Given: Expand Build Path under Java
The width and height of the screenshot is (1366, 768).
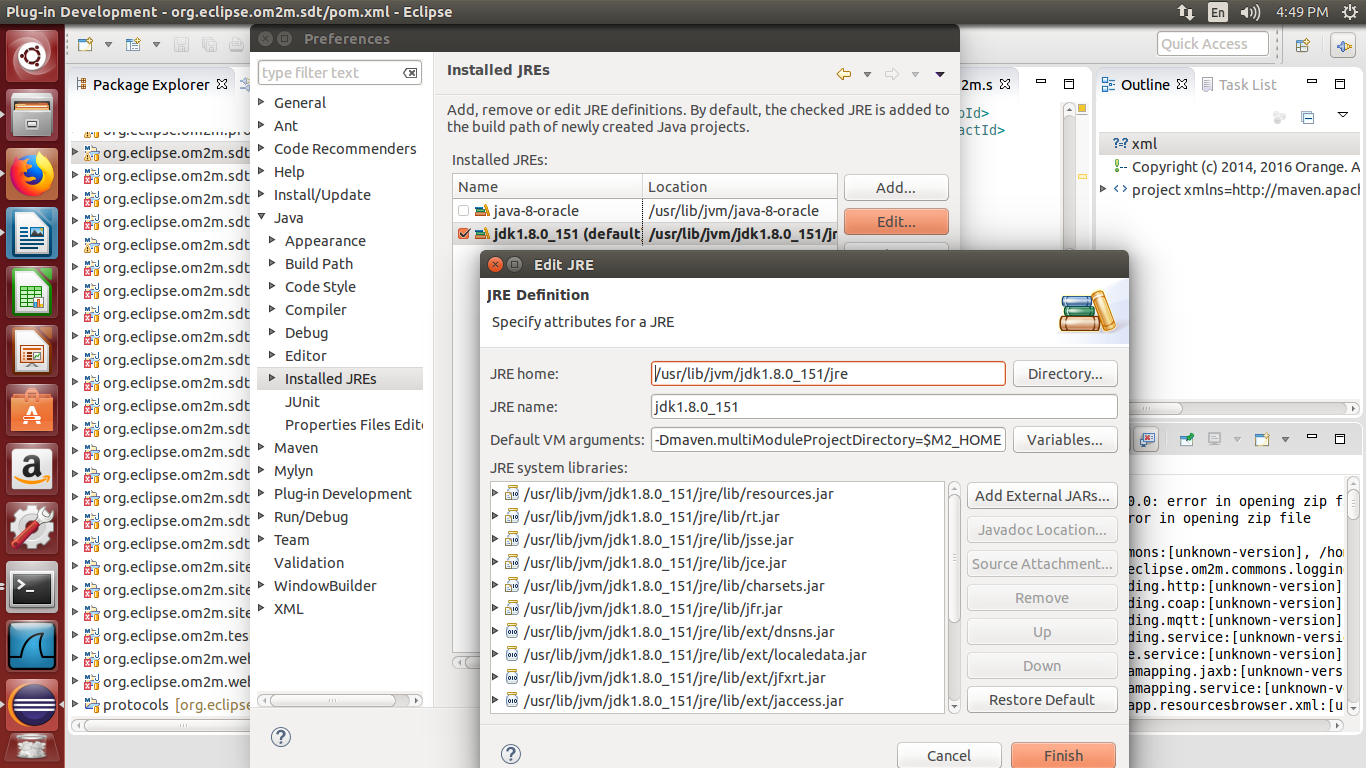Looking at the screenshot, I should coord(274,263).
